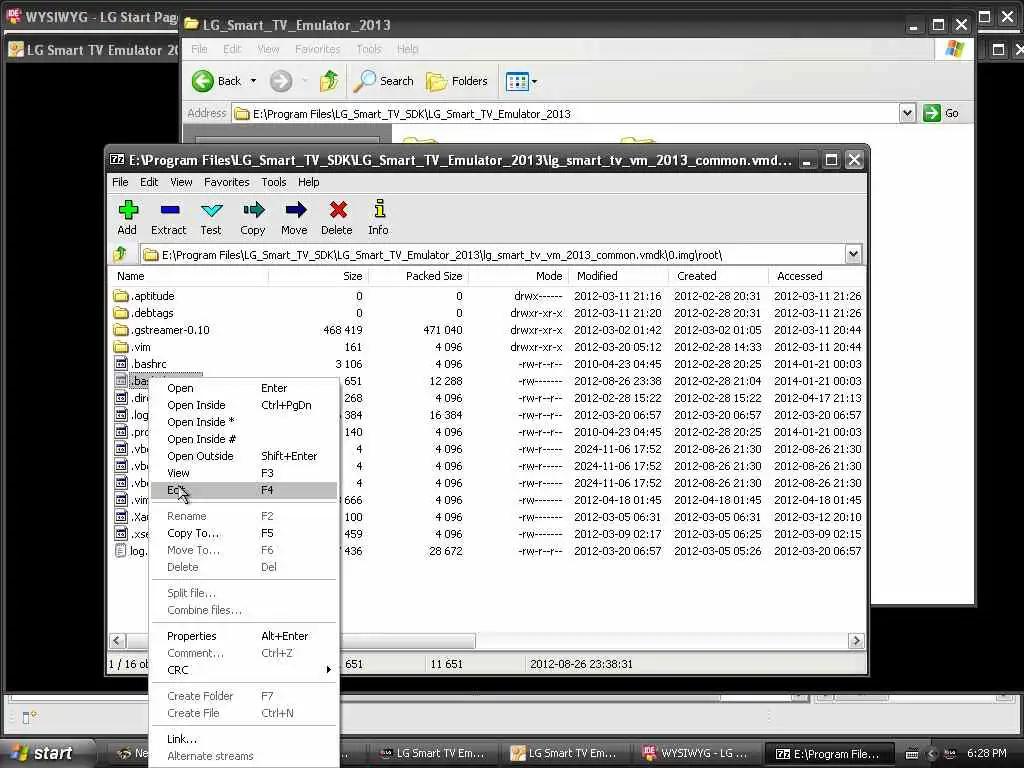The image size is (1024, 768).
Task: Choose Properties in the context menu
Action: tap(244, 635)
